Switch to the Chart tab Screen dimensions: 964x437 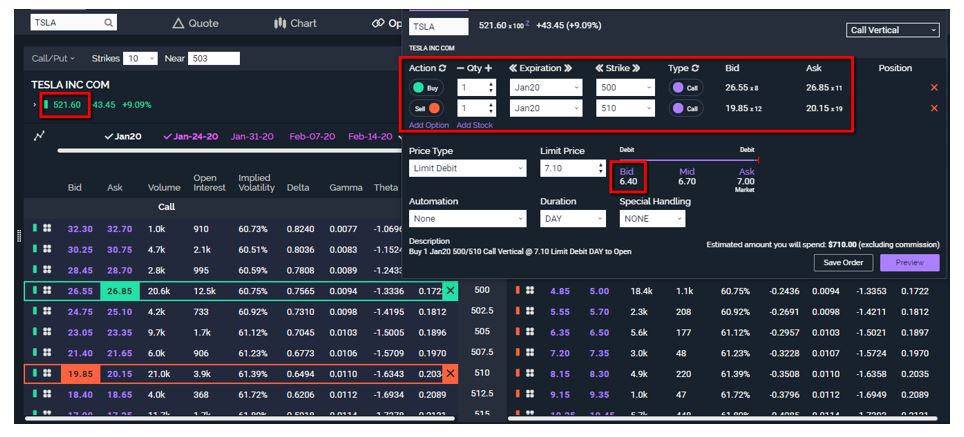click(x=295, y=23)
